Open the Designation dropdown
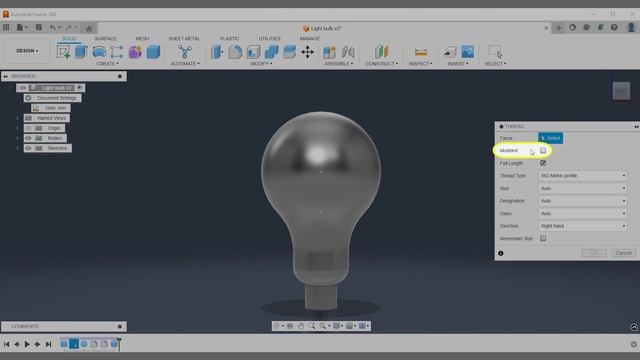The image size is (640, 360). click(x=582, y=201)
